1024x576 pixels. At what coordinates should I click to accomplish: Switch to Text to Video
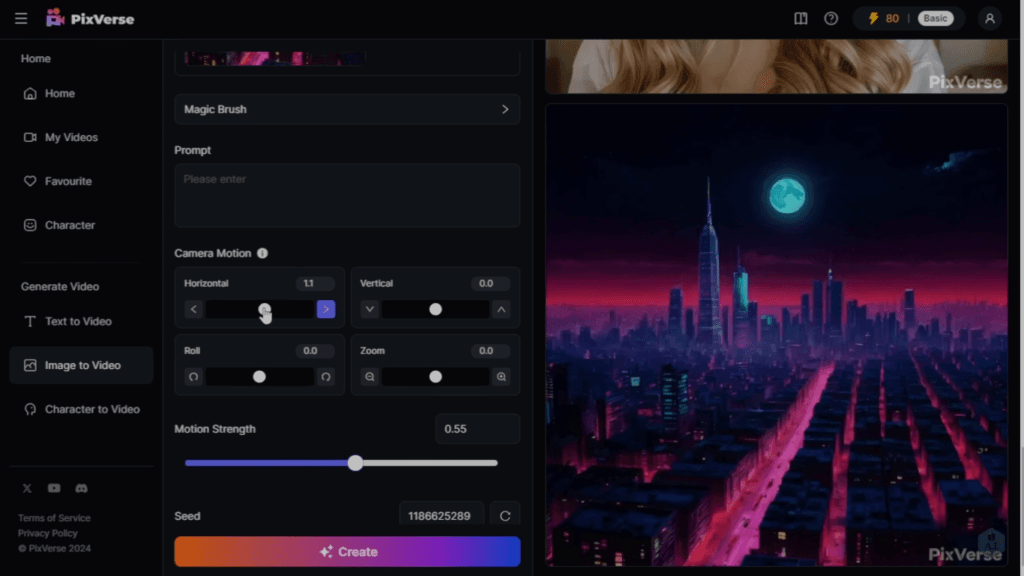[81, 321]
